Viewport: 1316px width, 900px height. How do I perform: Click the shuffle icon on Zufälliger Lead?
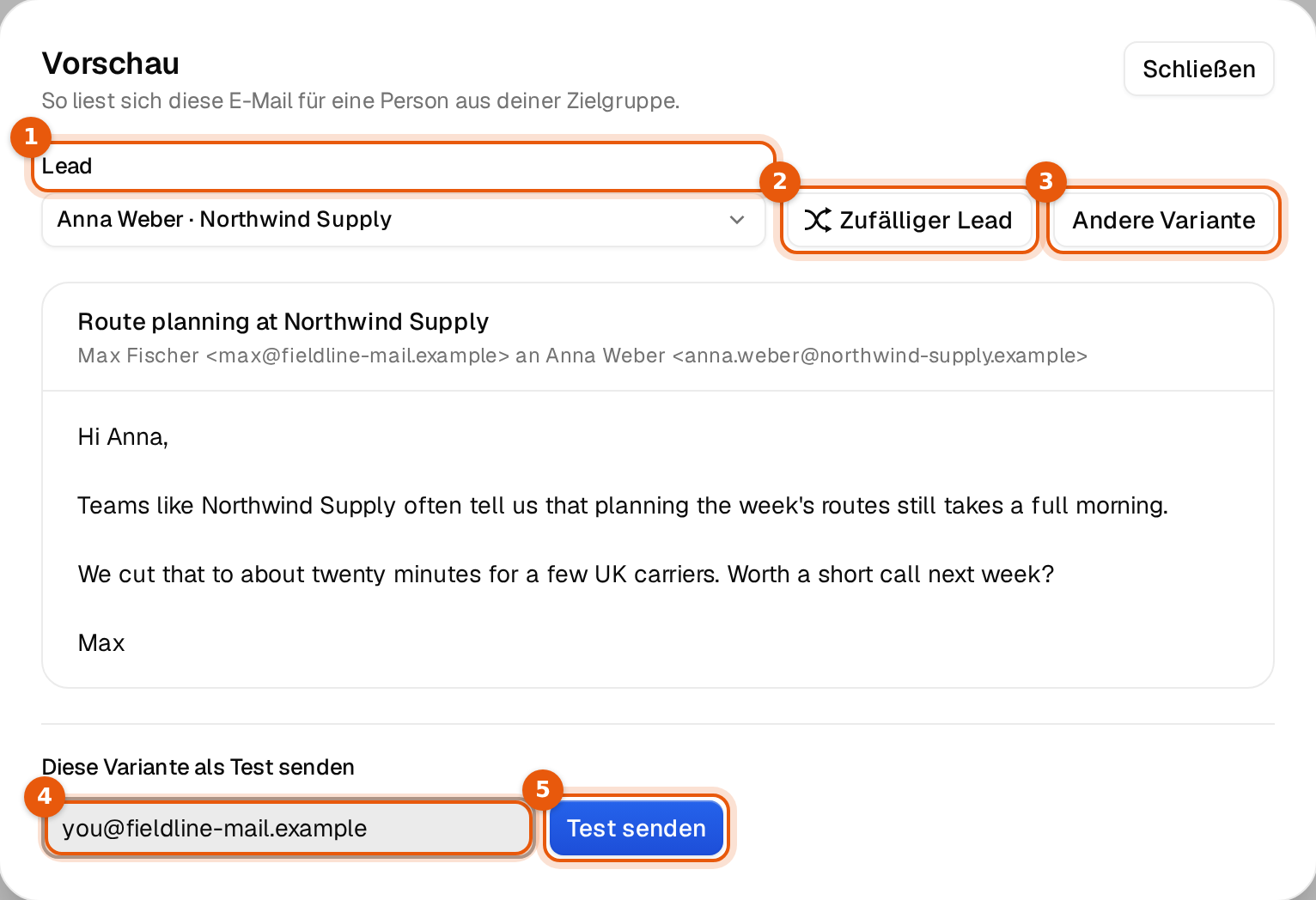pyautogui.click(x=817, y=221)
